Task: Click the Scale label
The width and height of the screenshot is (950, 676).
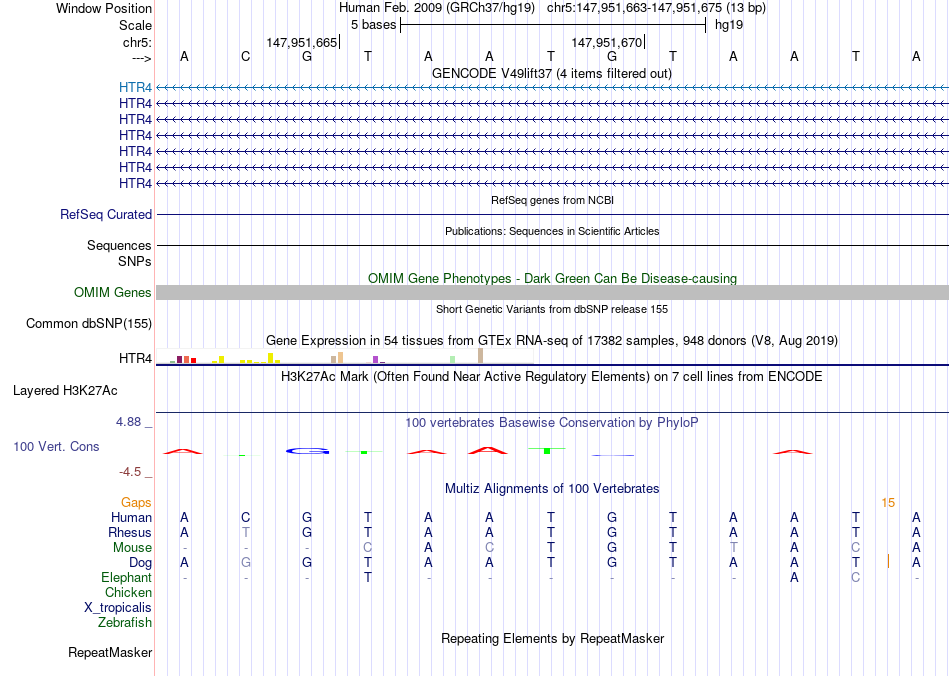Action: [136, 25]
